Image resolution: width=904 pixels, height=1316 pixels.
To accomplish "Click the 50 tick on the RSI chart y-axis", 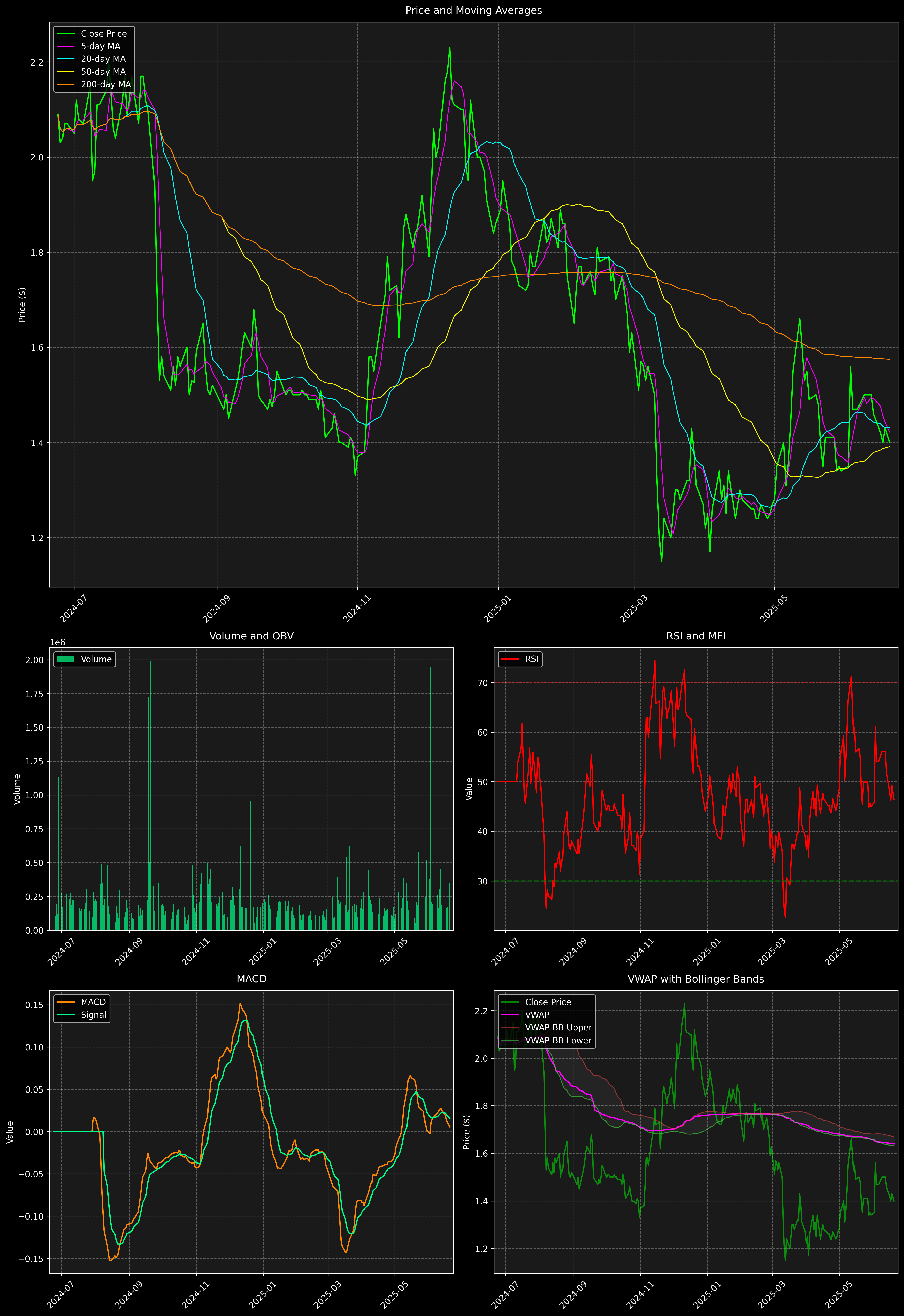I will (483, 782).
